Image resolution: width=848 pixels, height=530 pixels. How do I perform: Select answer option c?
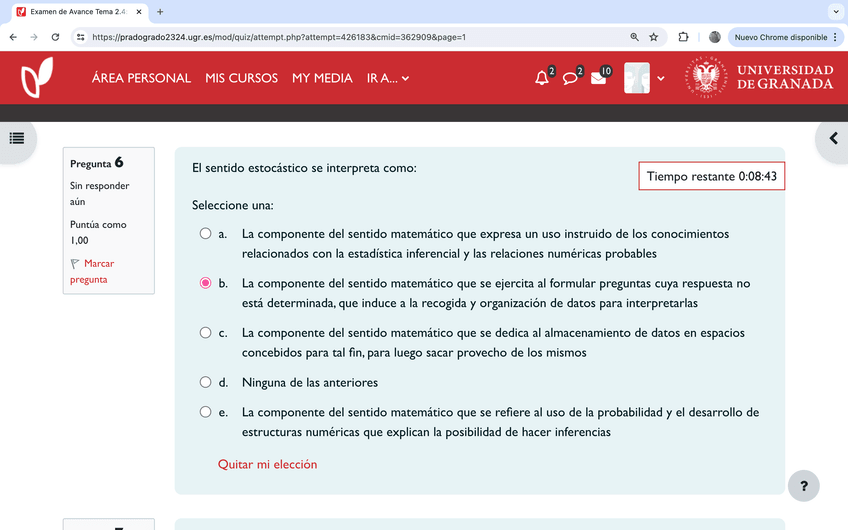pos(205,333)
